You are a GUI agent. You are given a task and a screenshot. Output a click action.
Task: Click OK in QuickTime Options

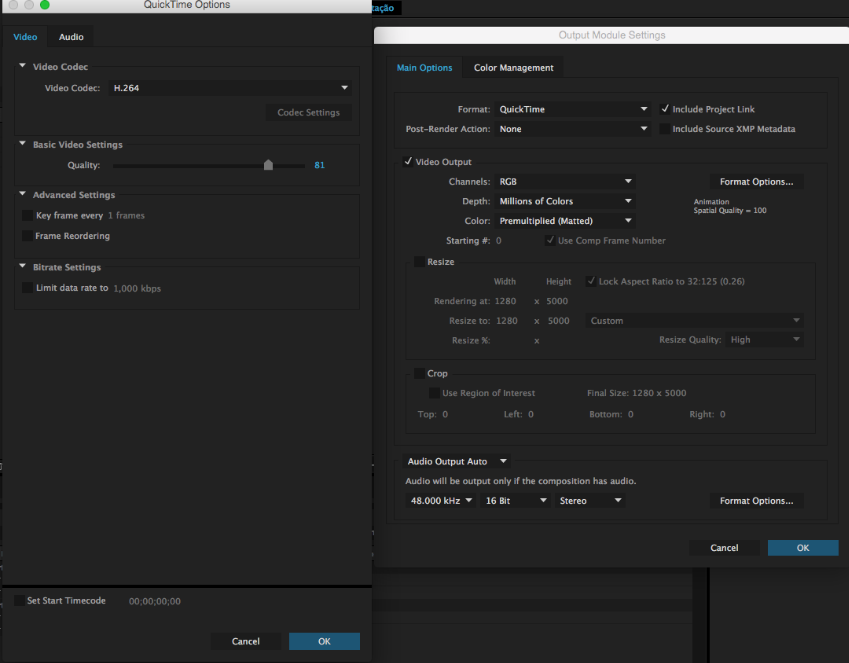click(x=324, y=641)
